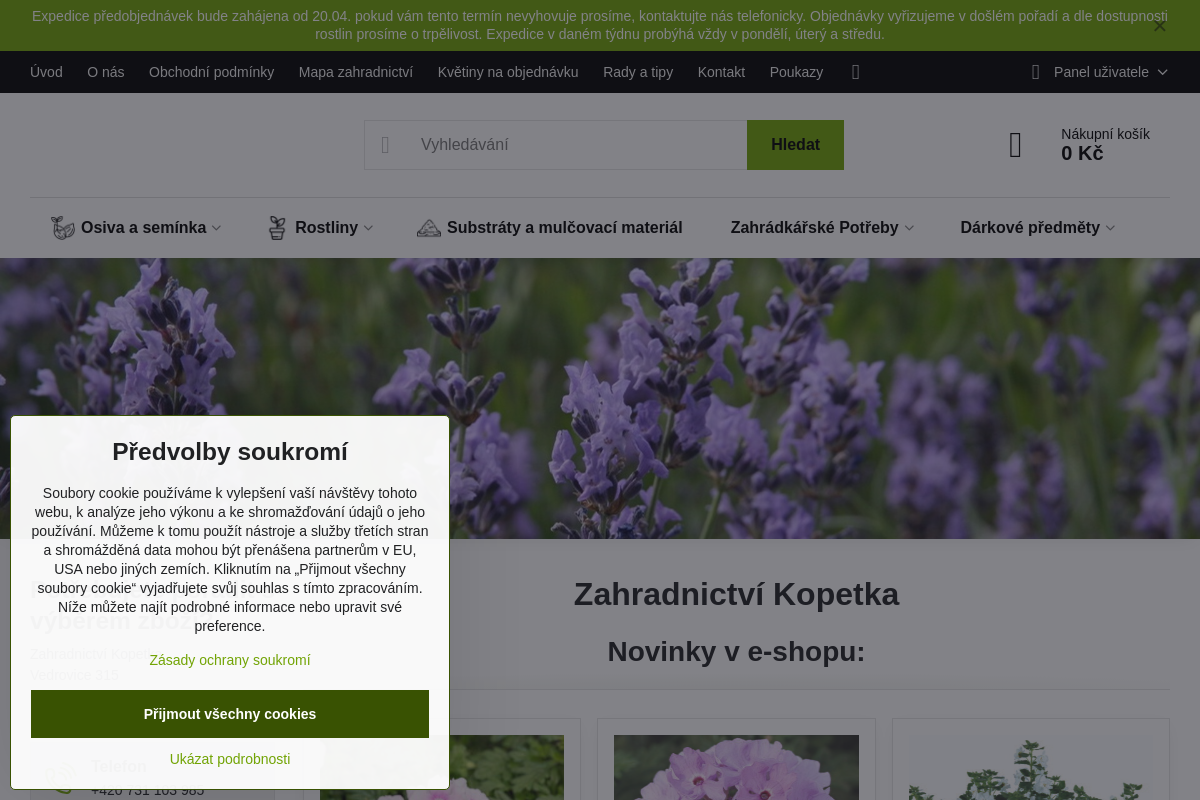The width and height of the screenshot is (1200, 800).
Task: Click the Hledat search button
Action: [x=795, y=145]
